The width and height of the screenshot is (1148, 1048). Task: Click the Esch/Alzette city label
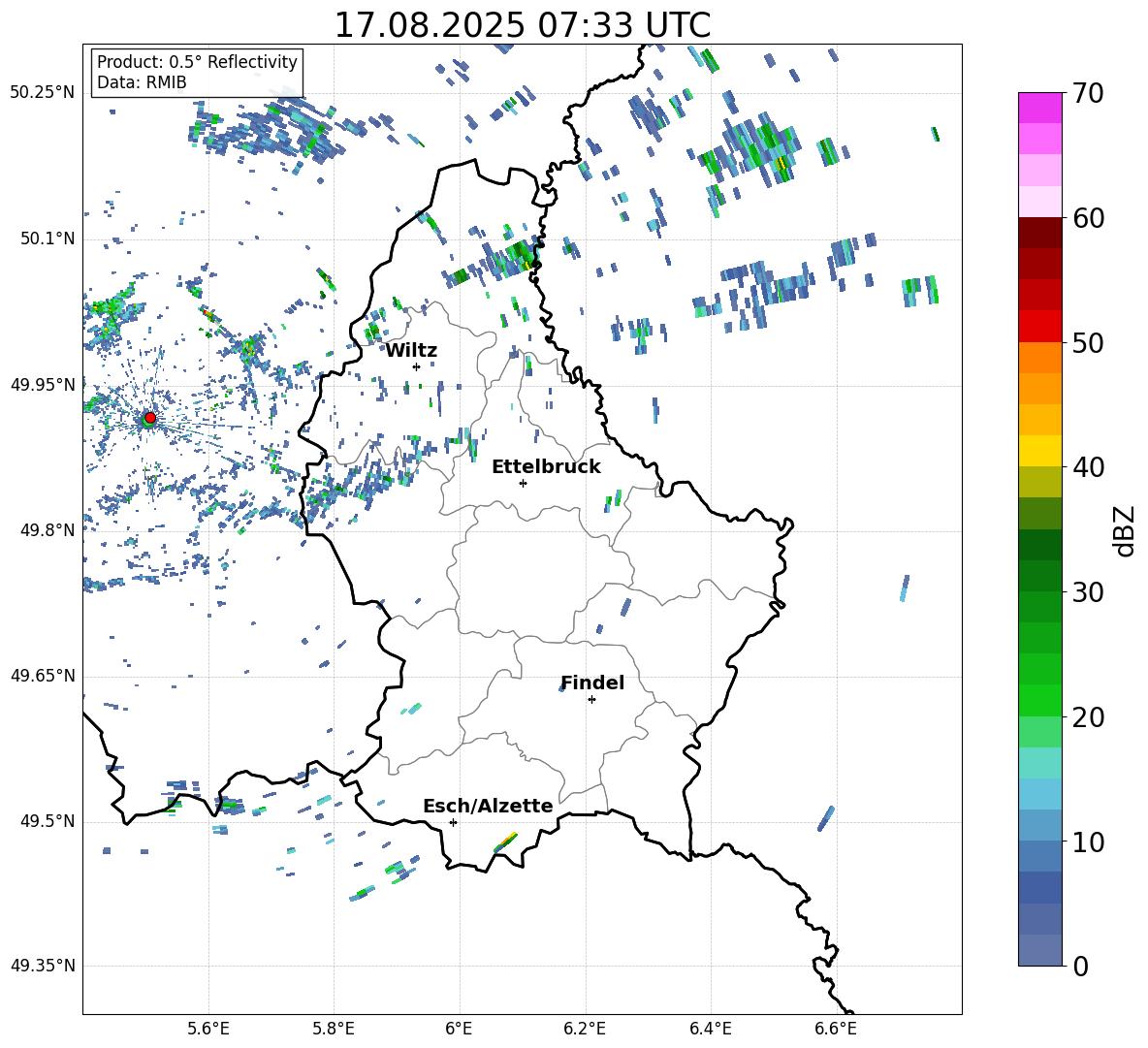488,806
